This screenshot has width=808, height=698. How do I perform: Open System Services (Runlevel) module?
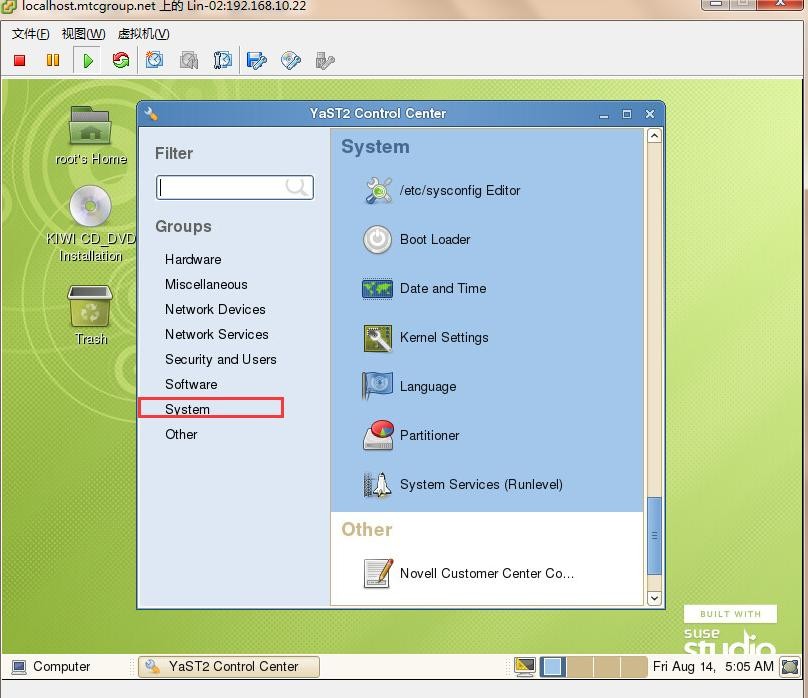pos(463,484)
